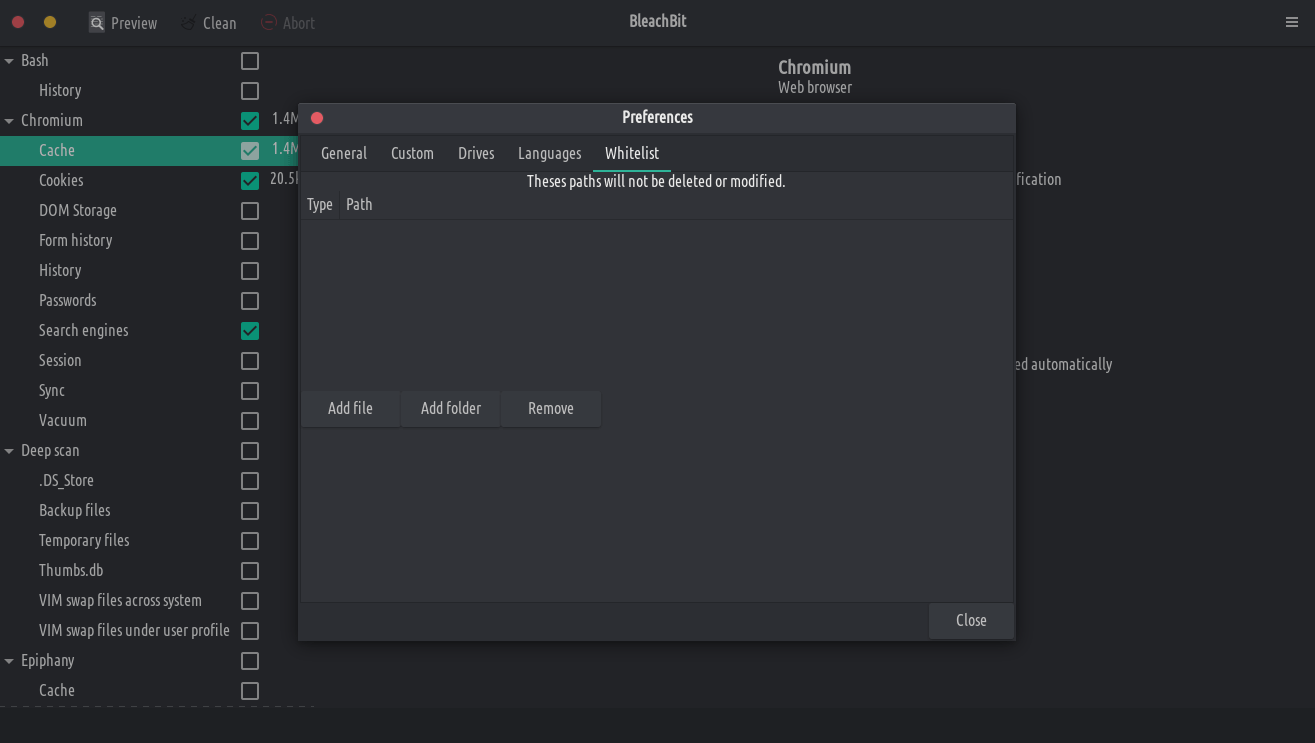Click the Close button in Preferences
The height and width of the screenshot is (743, 1315).
[x=971, y=620]
